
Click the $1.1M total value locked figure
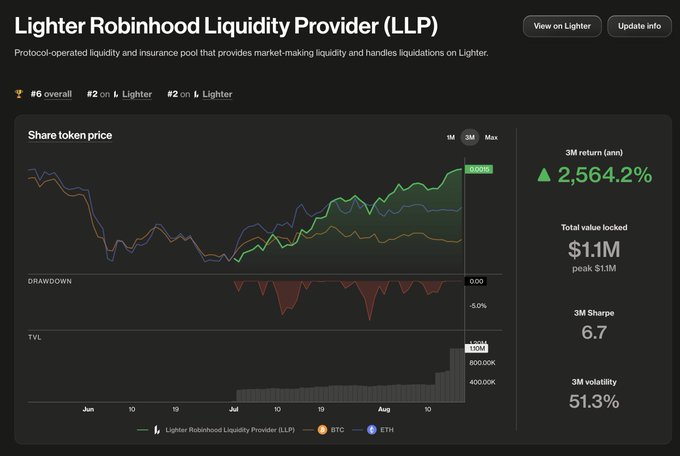pyautogui.click(x=594, y=249)
